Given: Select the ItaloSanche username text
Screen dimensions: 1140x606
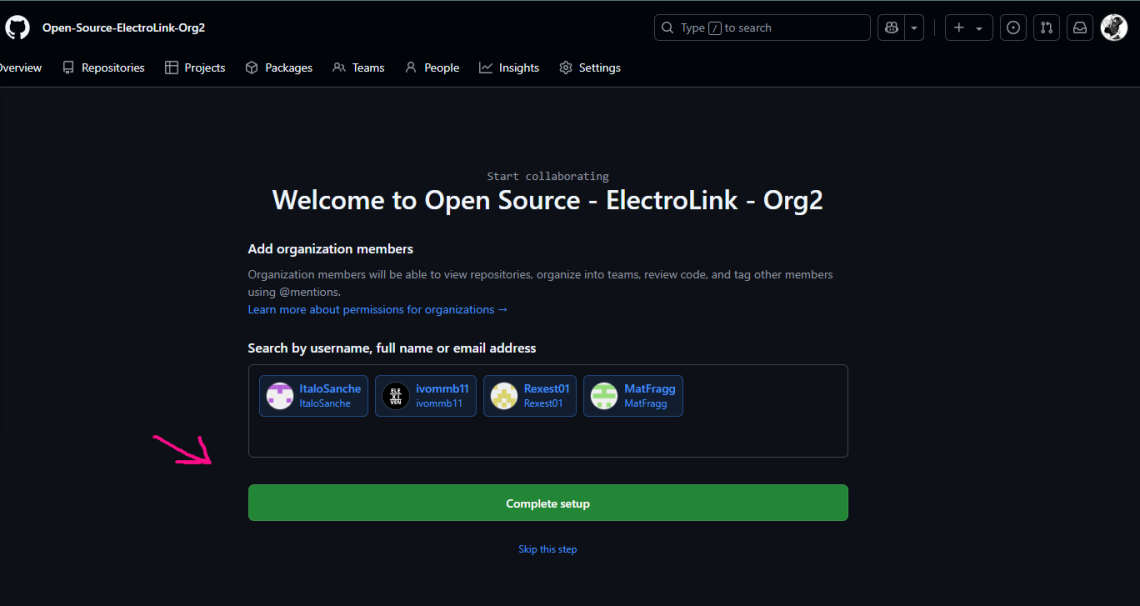Looking at the screenshot, I should coord(330,389).
